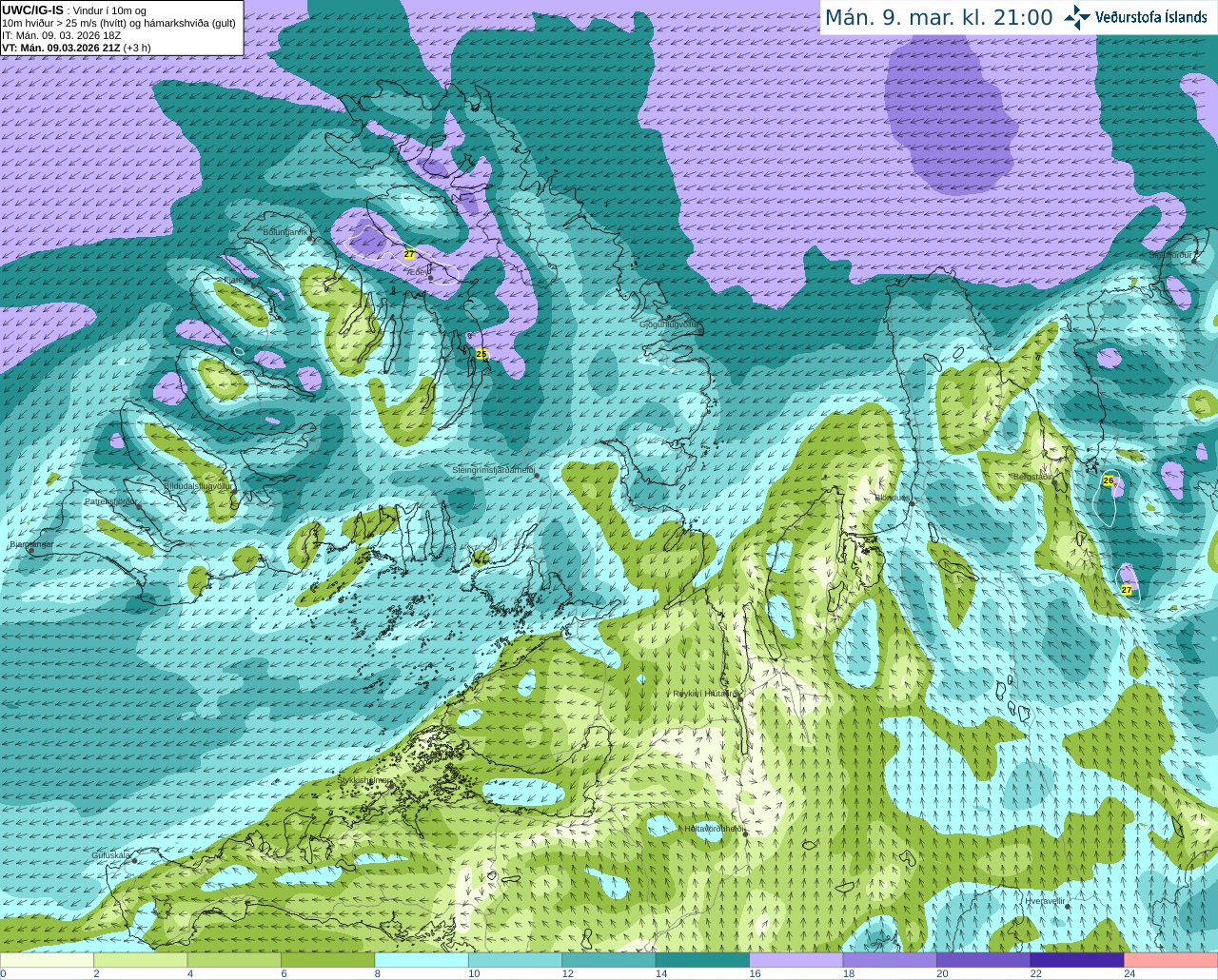The height and width of the screenshot is (980, 1218).
Task: Pick the 16–18 m/s lavender legend swatch
Action: click(796, 960)
